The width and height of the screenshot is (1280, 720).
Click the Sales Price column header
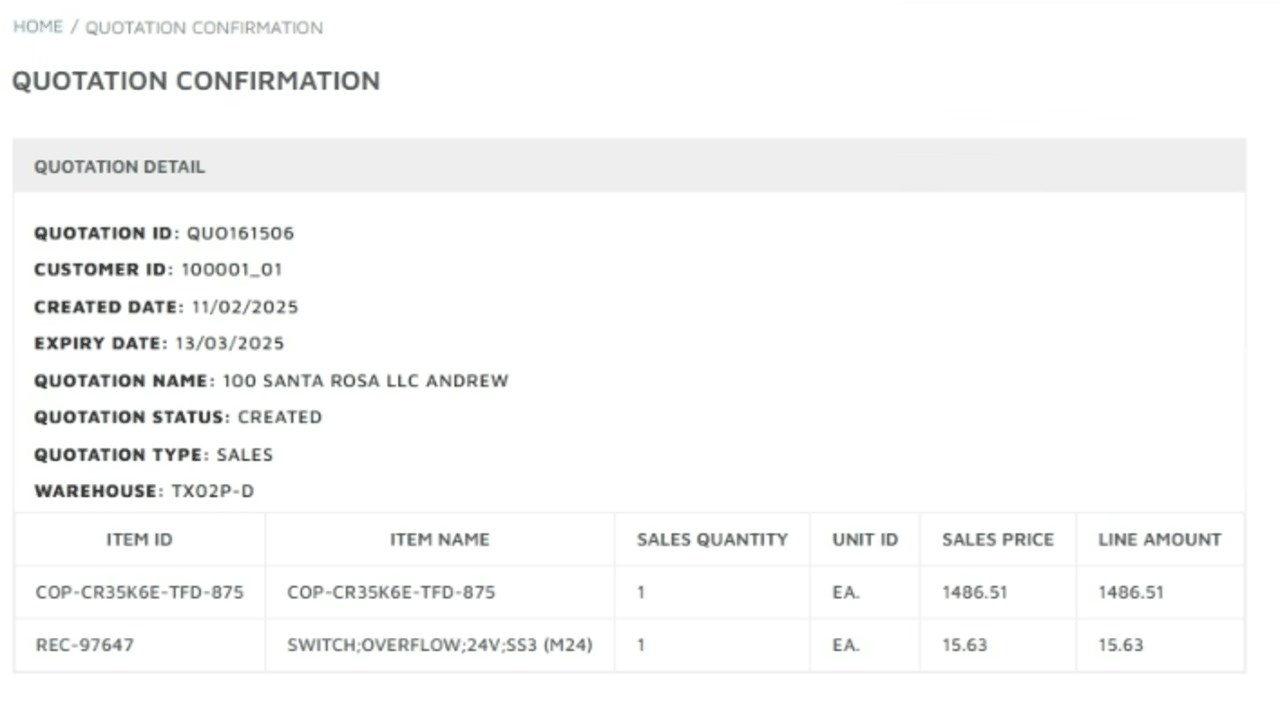997,540
